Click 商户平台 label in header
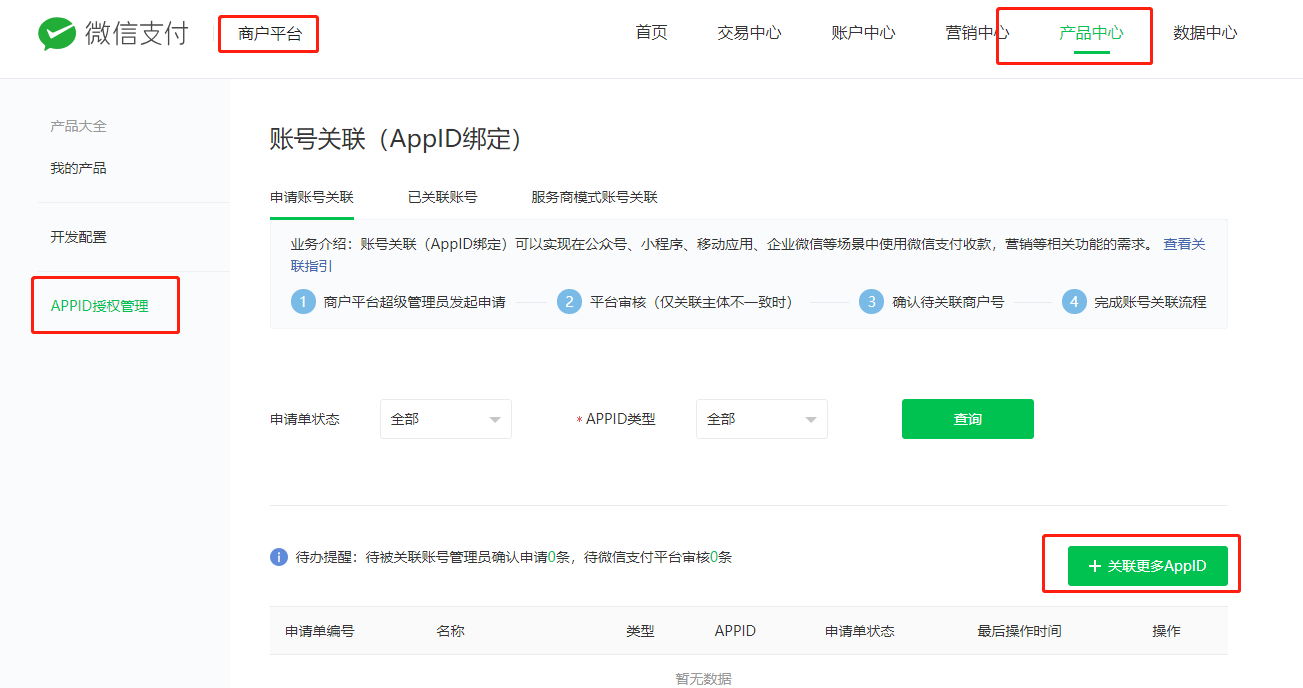This screenshot has height=688, width=1303. click(x=270, y=34)
